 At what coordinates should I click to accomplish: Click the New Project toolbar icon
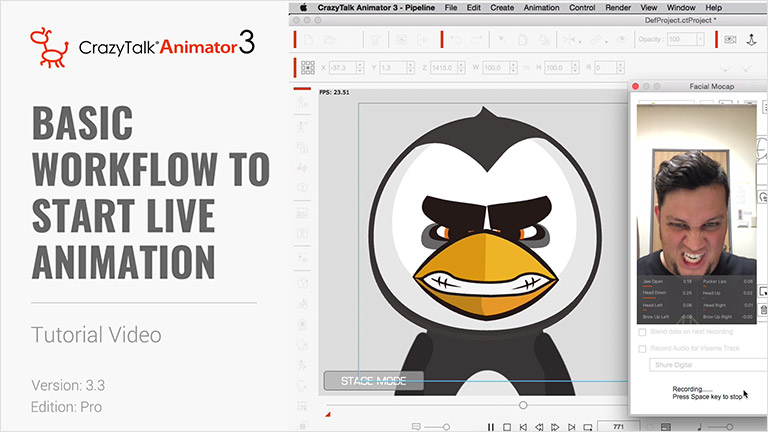coord(309,40)
